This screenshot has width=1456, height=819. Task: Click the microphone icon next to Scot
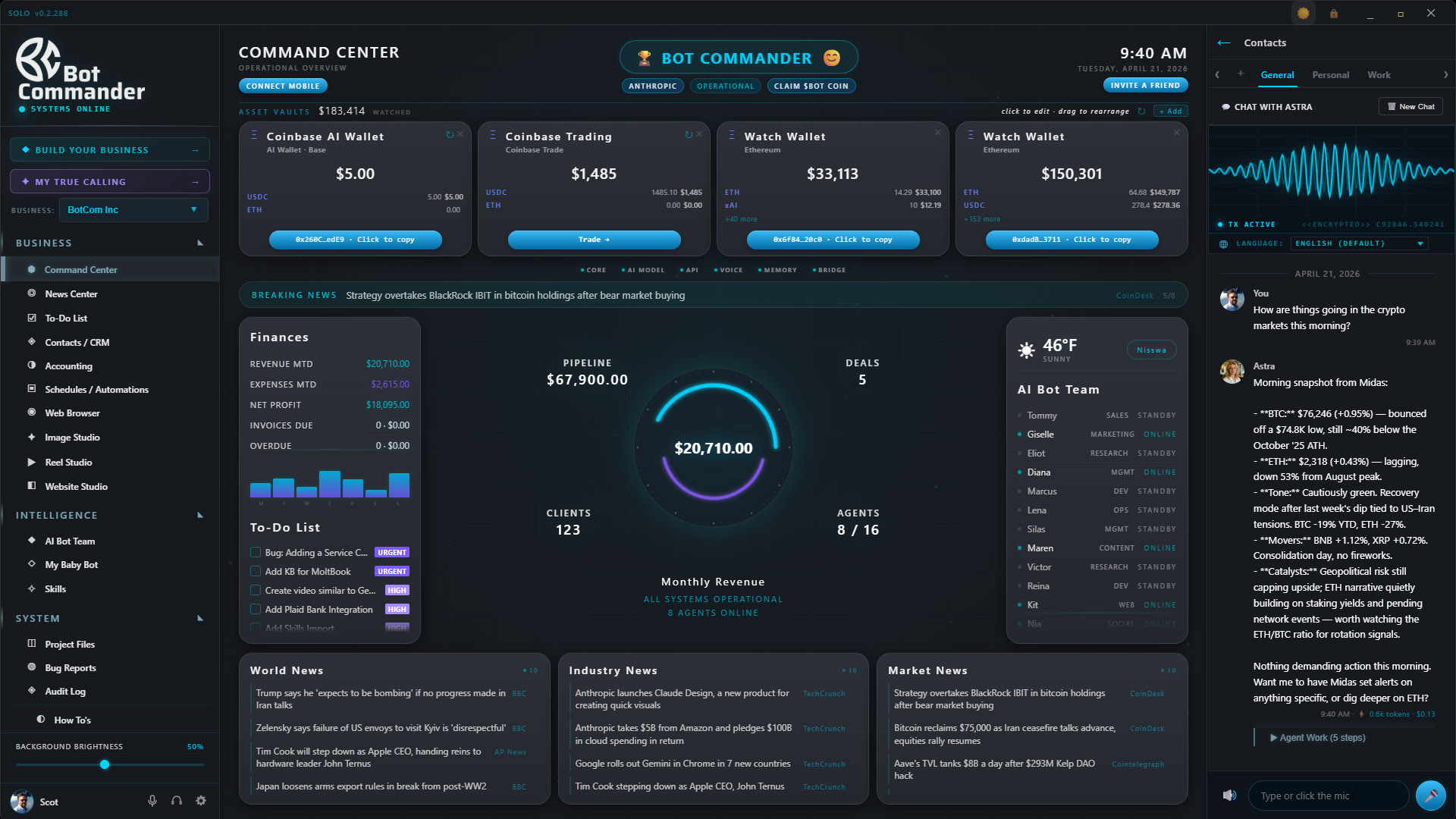(152, 801)
